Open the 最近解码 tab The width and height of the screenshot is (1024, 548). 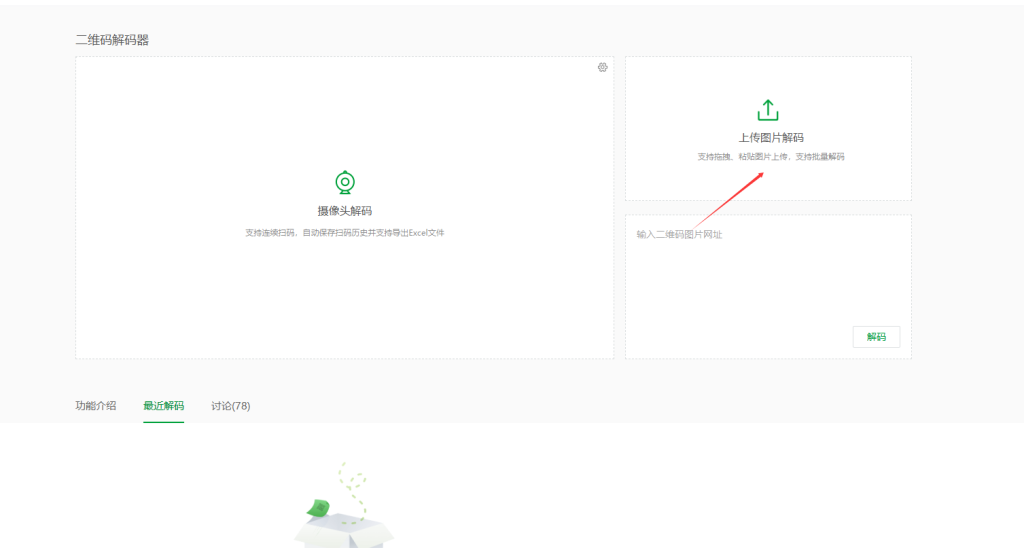(x=163, y=406)
